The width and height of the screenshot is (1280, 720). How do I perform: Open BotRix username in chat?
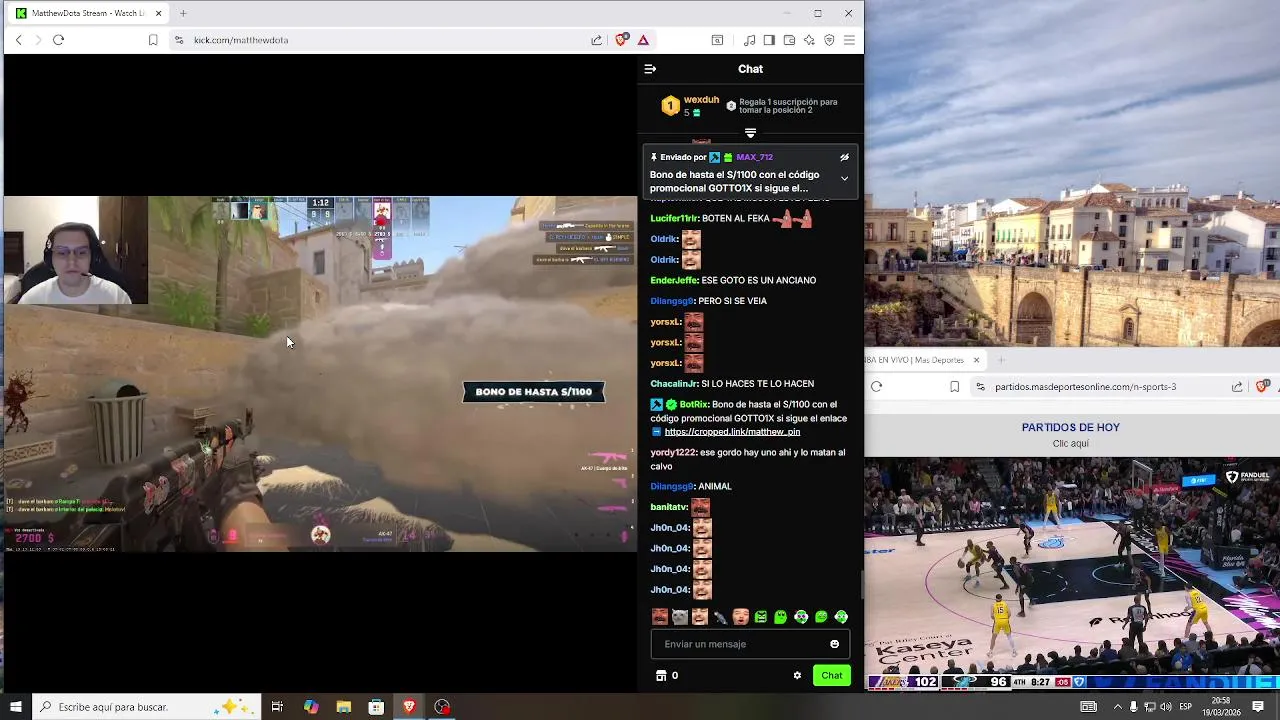pyautogui.click(x=693, y=404)
